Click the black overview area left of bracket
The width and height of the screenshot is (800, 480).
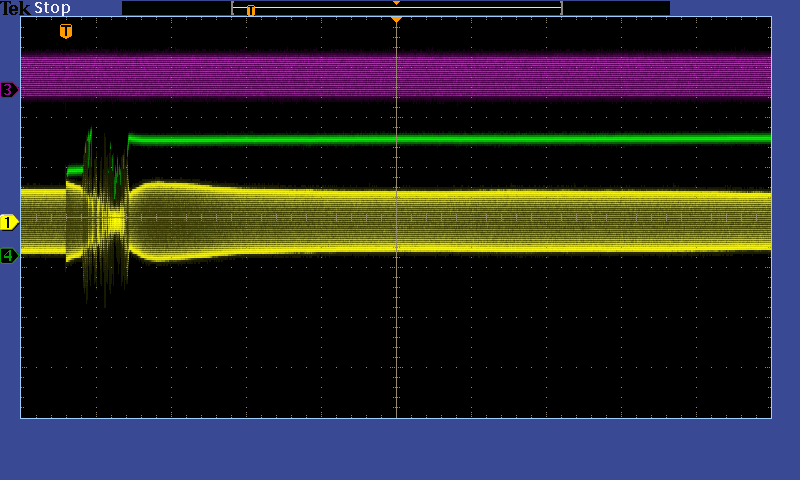tap(175, 8)
